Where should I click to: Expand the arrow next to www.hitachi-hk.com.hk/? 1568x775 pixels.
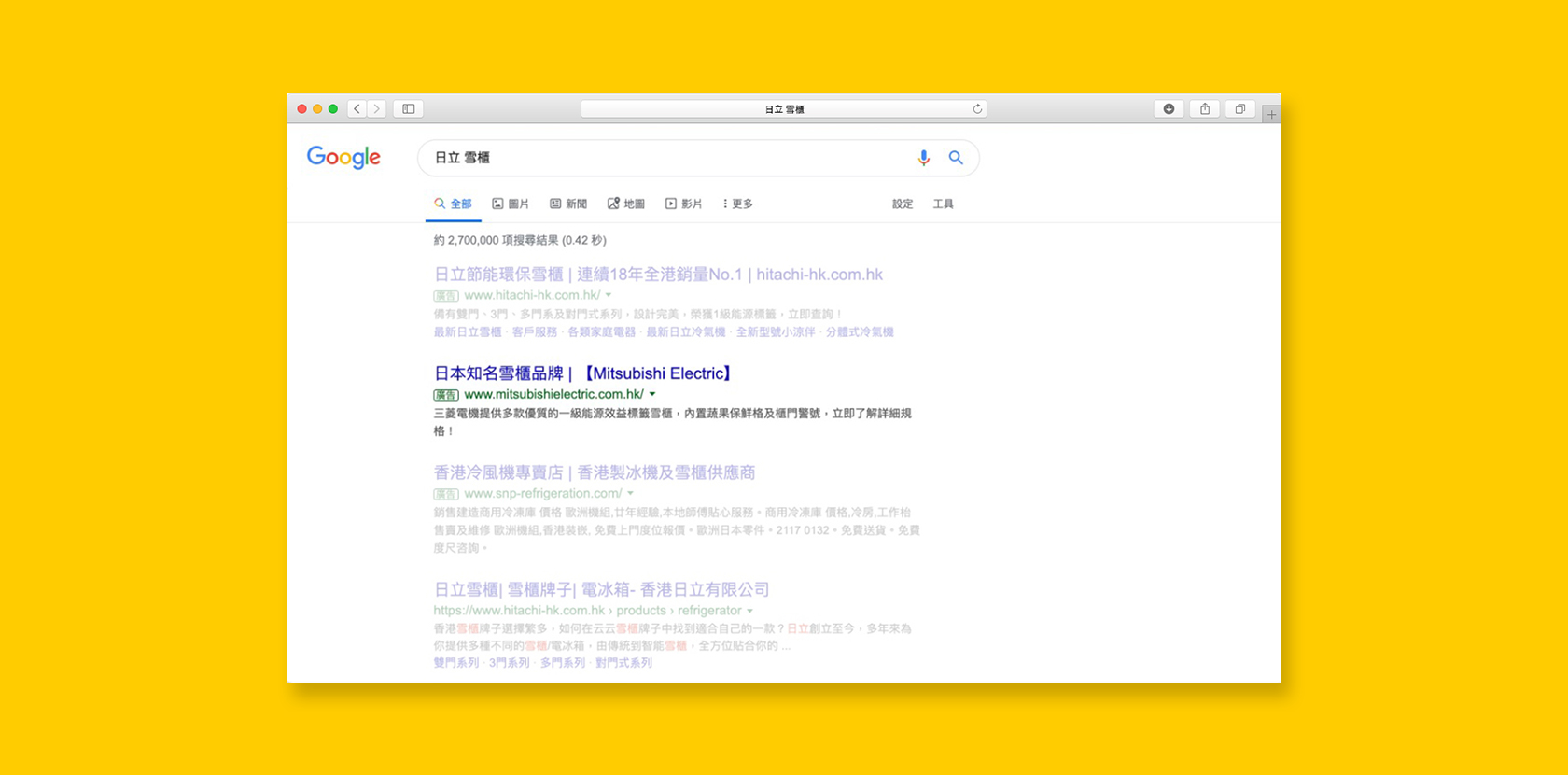pos(609,295)
